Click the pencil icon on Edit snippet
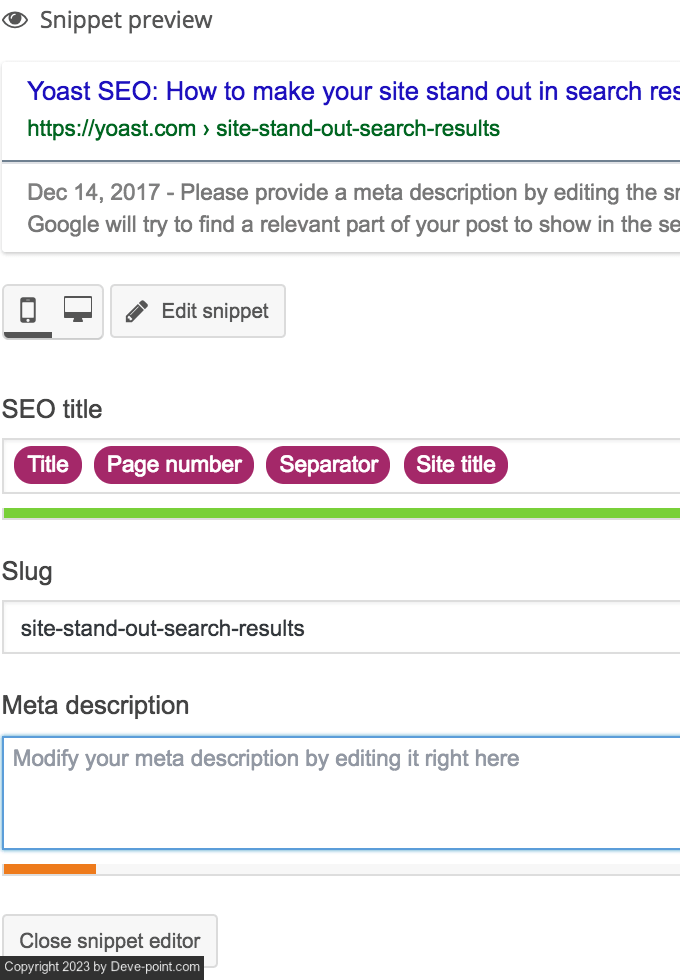 point(136,311)
